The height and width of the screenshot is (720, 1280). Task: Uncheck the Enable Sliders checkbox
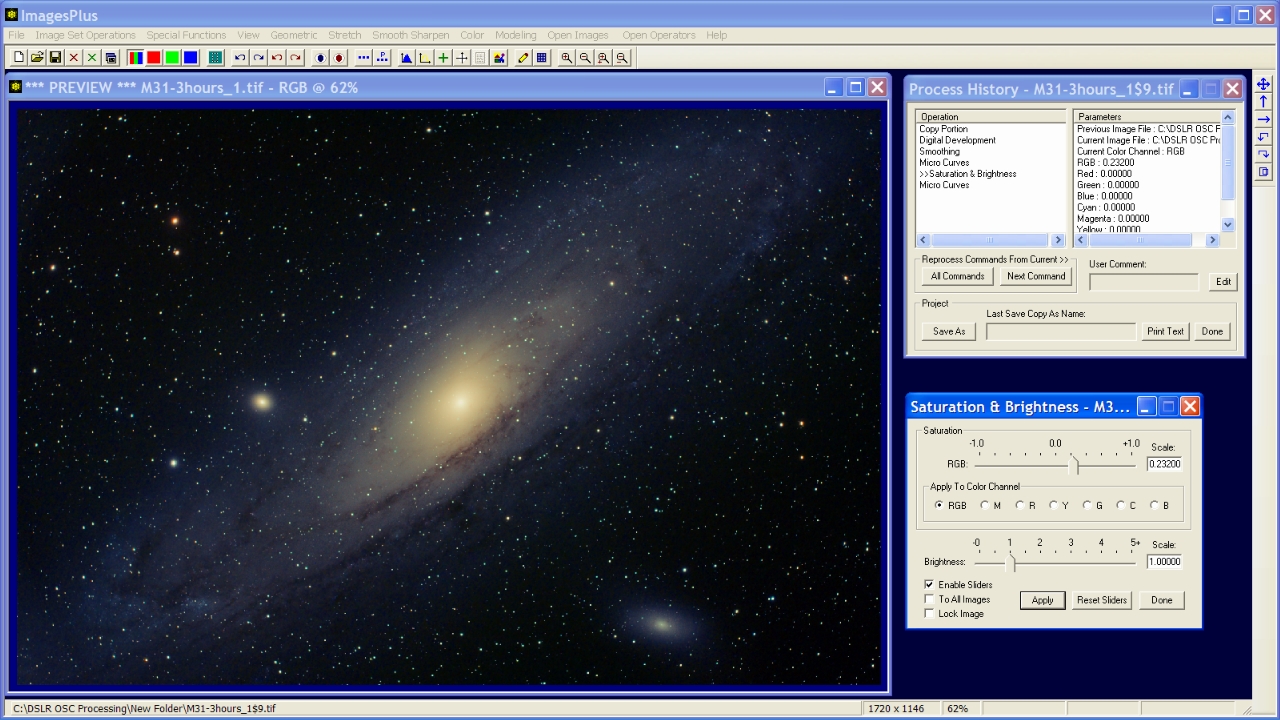929,584
